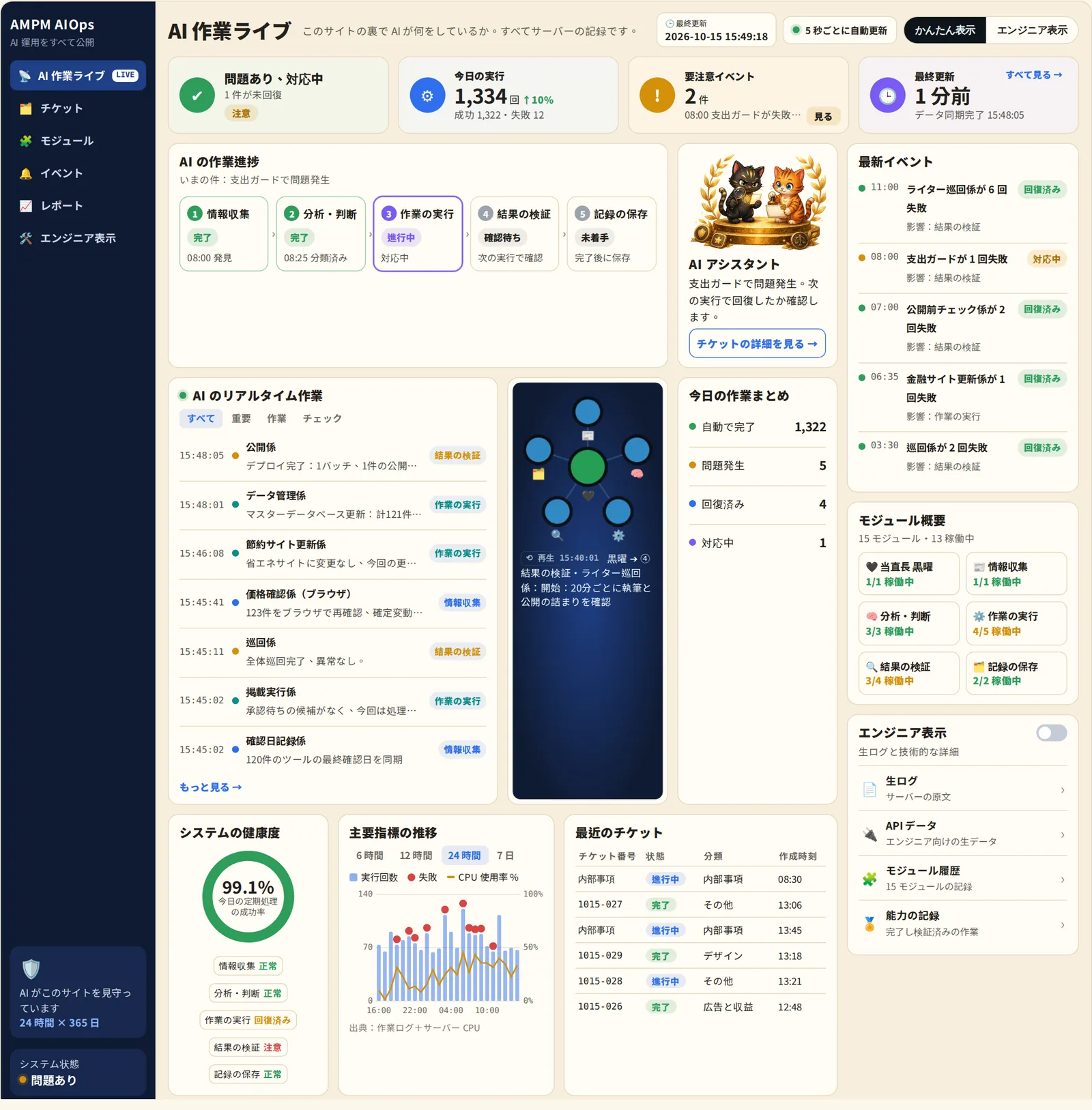Select the 重要 filter tab

pyautogui.click(x=241, y=418)
